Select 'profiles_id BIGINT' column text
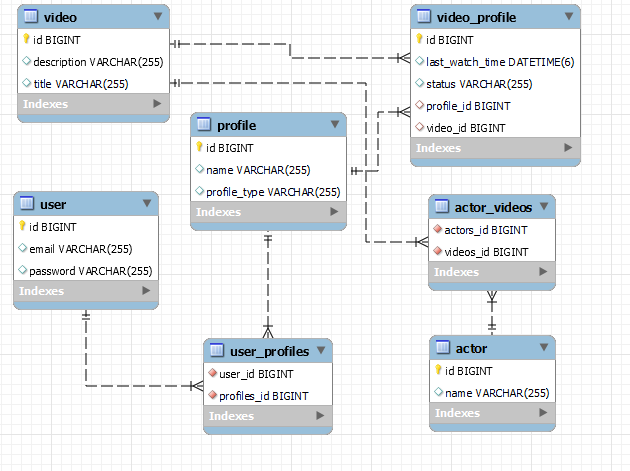This screenshot has width=630, height=471. pyautogui.click(x=264, y=396)
